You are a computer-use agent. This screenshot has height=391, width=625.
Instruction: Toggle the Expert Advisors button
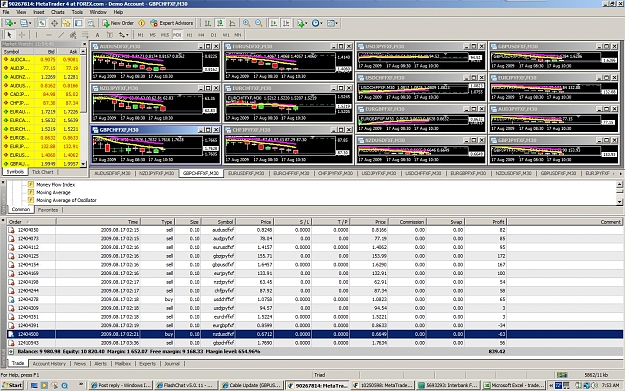tap(171, 23)
